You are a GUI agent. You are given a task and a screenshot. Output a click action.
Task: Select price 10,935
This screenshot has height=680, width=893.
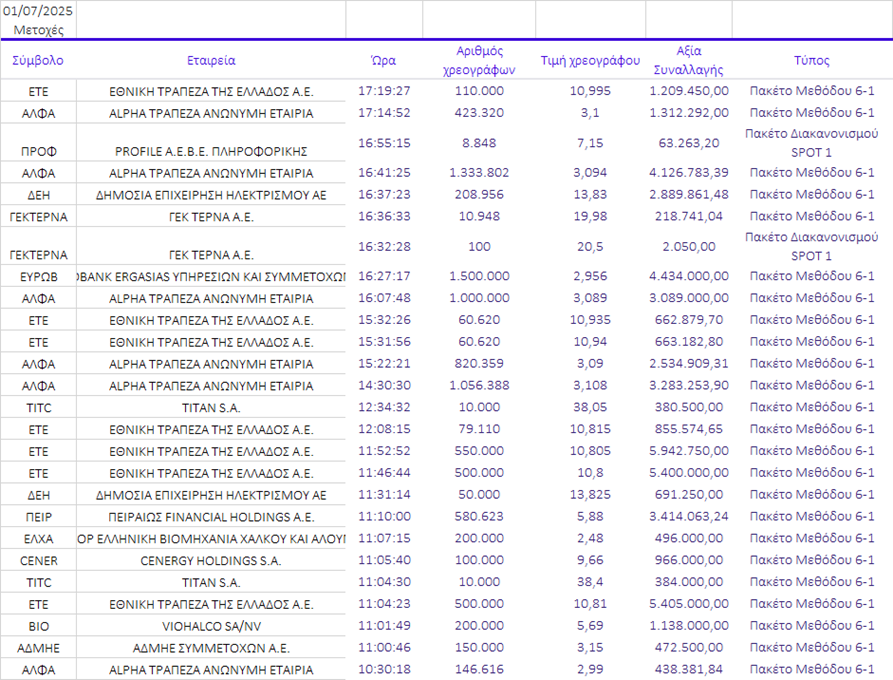[x=590, y=320]
